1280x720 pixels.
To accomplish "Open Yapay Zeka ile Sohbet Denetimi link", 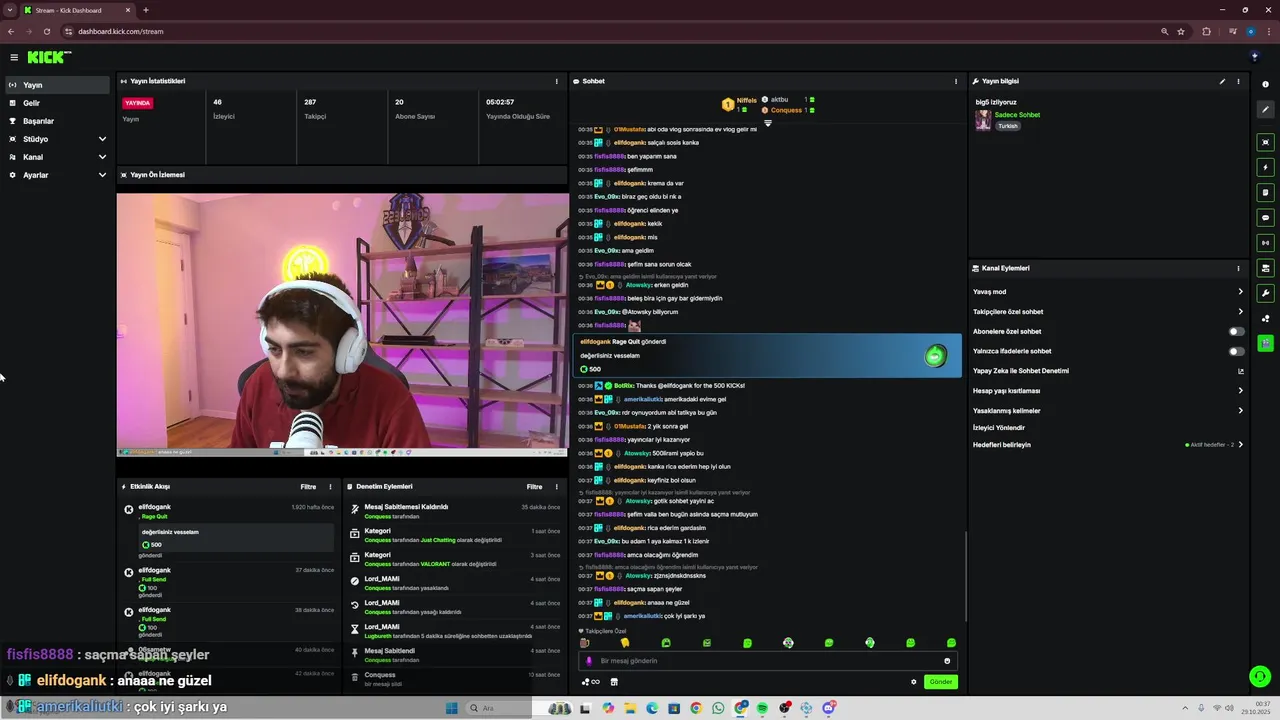I will [x=1108, y=371].
